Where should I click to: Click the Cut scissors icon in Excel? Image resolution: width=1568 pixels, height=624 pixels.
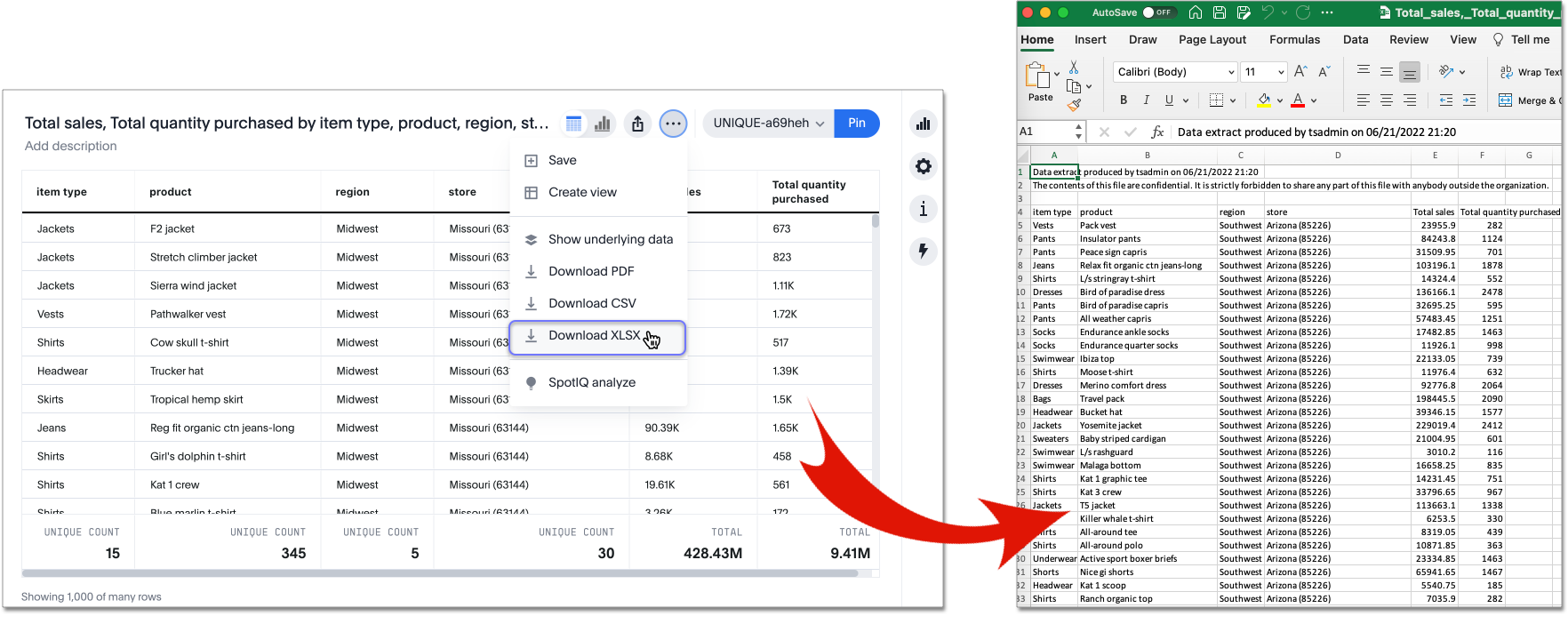tap(1074, 68)
